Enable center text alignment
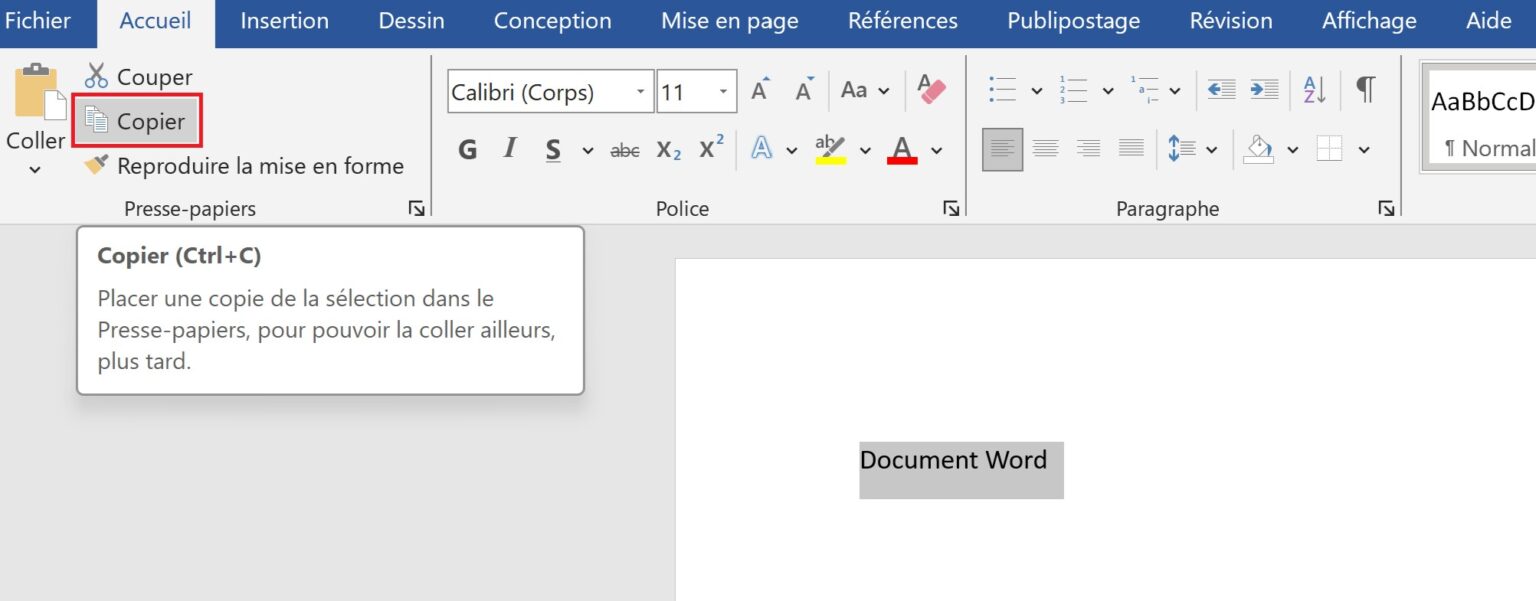 point(1045,148)
